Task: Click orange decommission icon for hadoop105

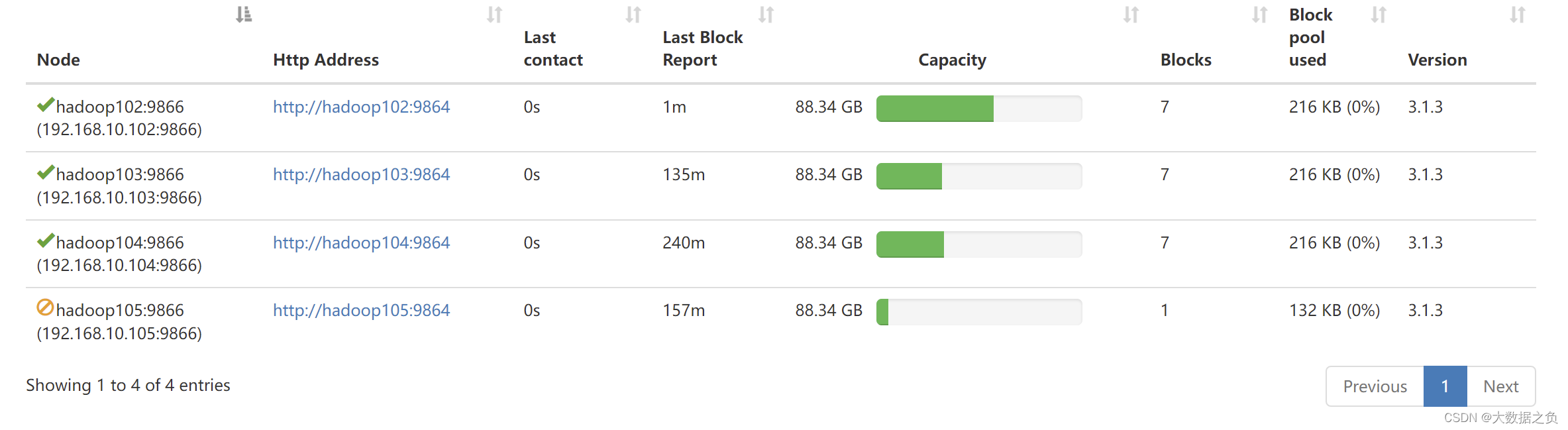Action: point(45,307)
